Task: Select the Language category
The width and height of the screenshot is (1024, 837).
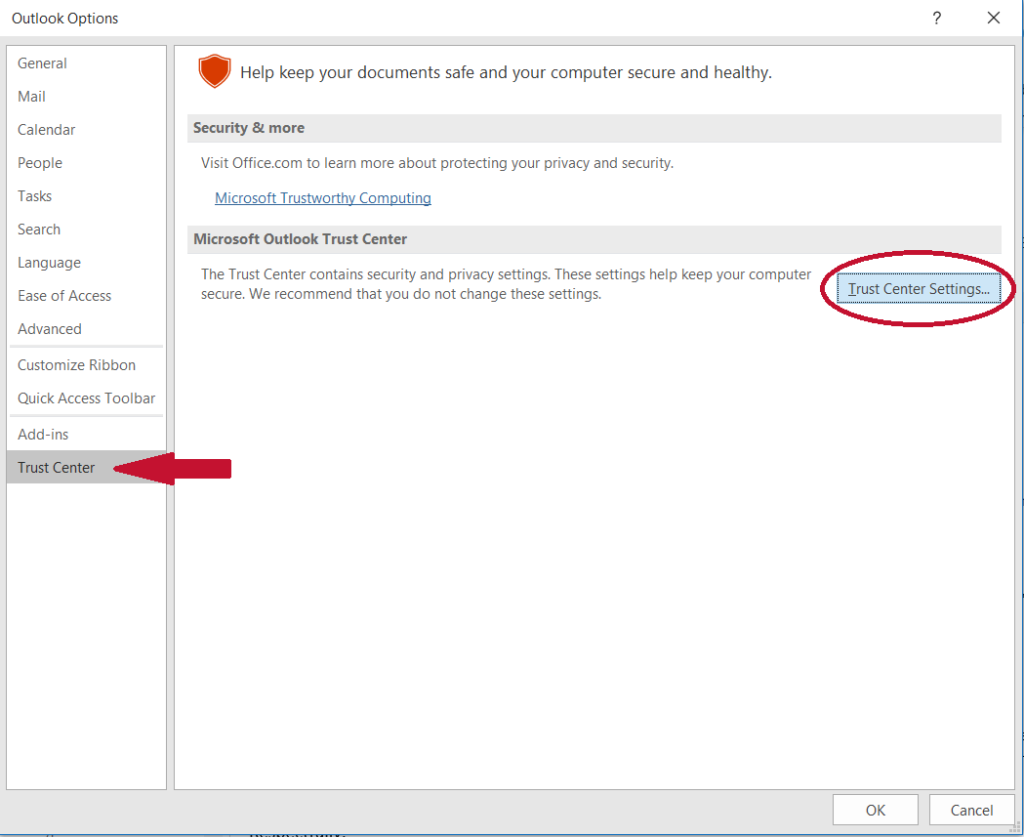Action: tap(49, 262)
